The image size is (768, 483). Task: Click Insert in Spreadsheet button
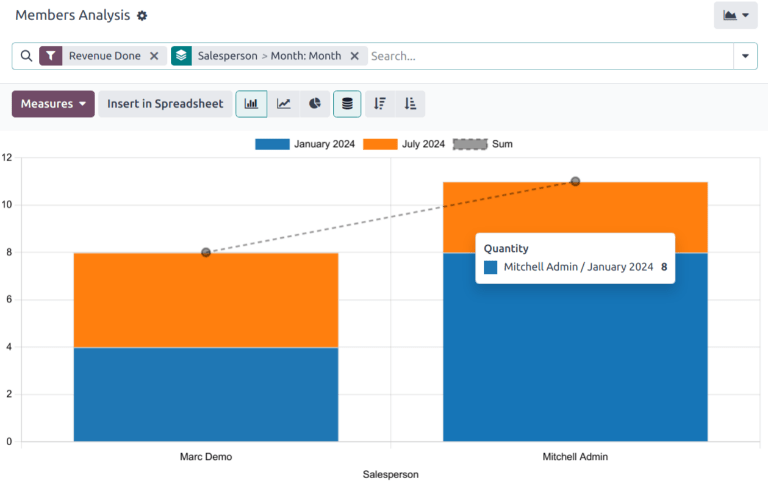coord(165,104)
